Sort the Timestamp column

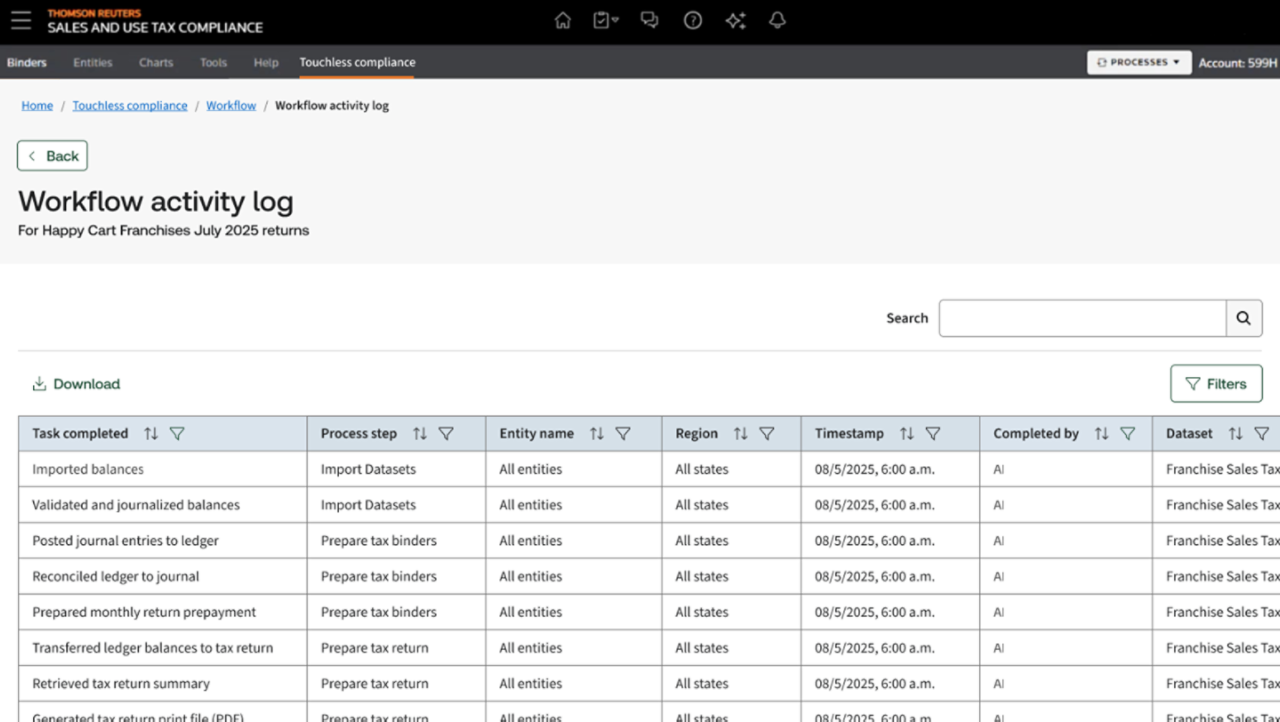(906, 434)
